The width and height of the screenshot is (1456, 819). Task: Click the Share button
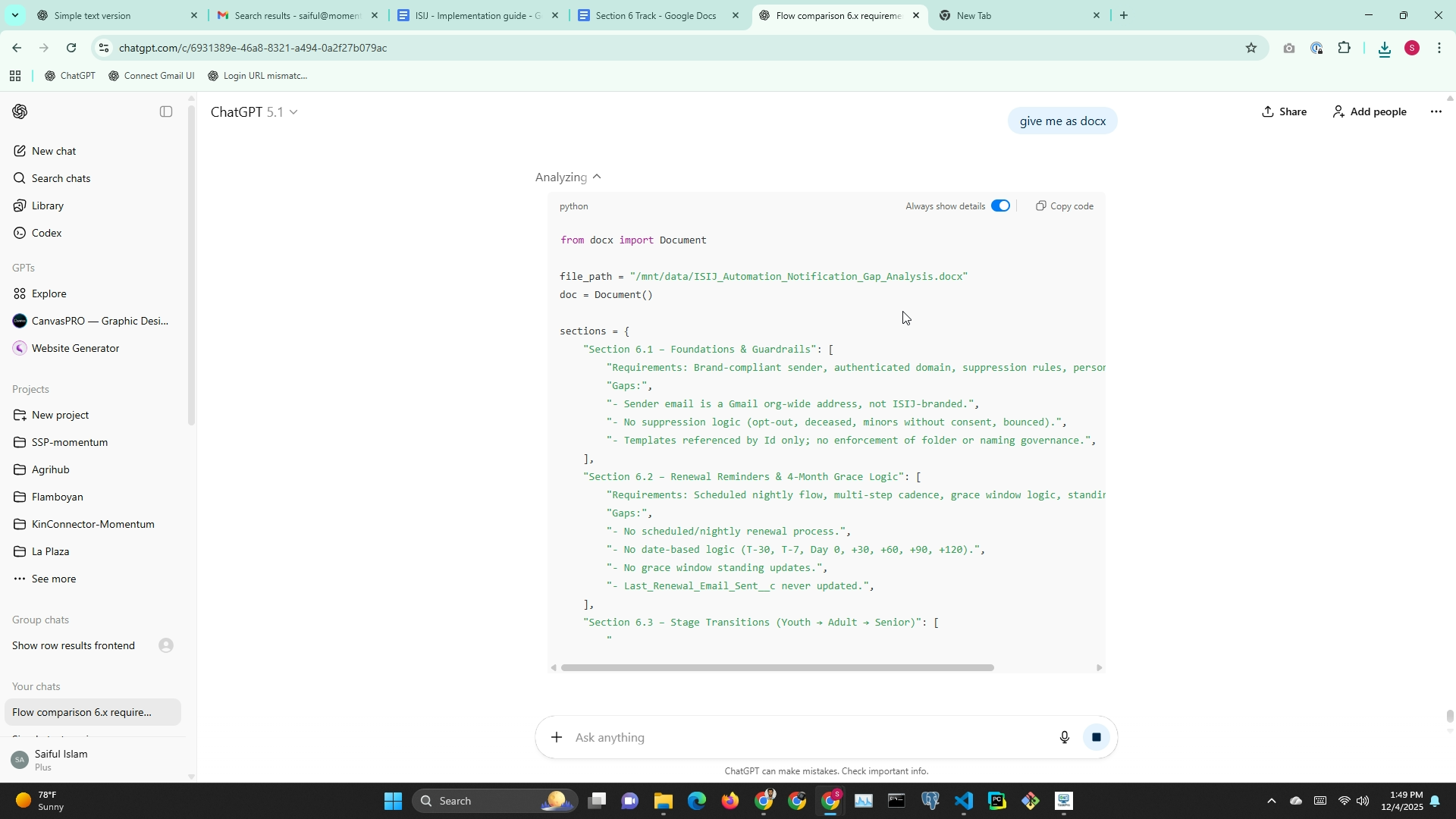[x=1284, y=112]
